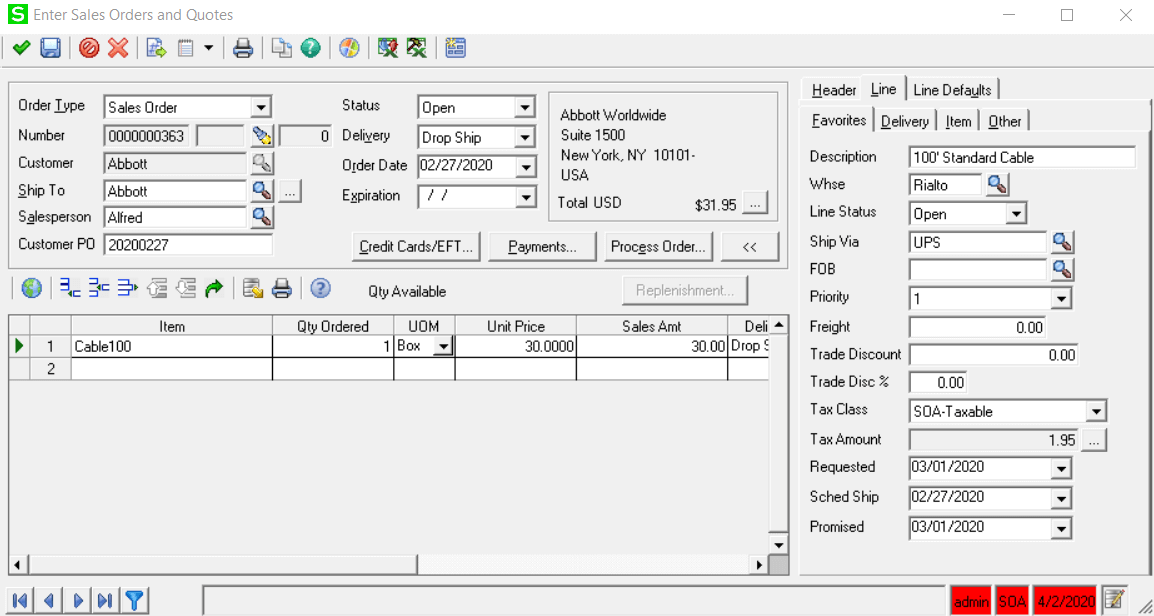Image resolution: width=1154 pixels, height=616 pixels.
Task: Expand the Tax Class dropdown
Action: pyautogui.click(x=1097, y=410)
